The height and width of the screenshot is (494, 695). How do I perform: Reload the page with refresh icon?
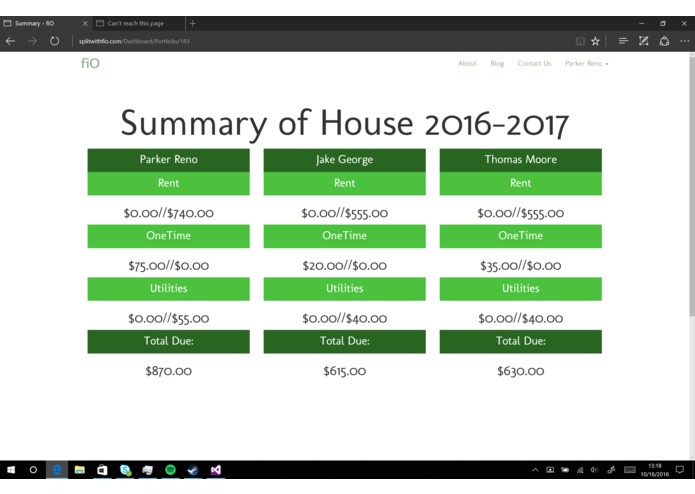click(x=55, y=41)
